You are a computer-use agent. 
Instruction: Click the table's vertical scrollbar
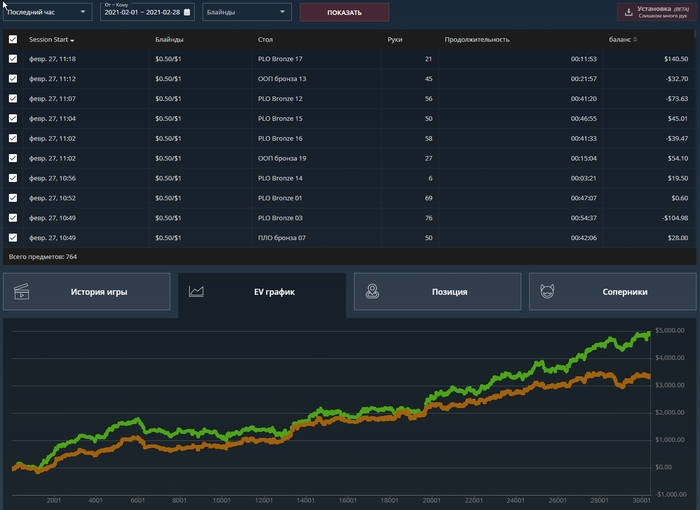(x=695, y=34)
